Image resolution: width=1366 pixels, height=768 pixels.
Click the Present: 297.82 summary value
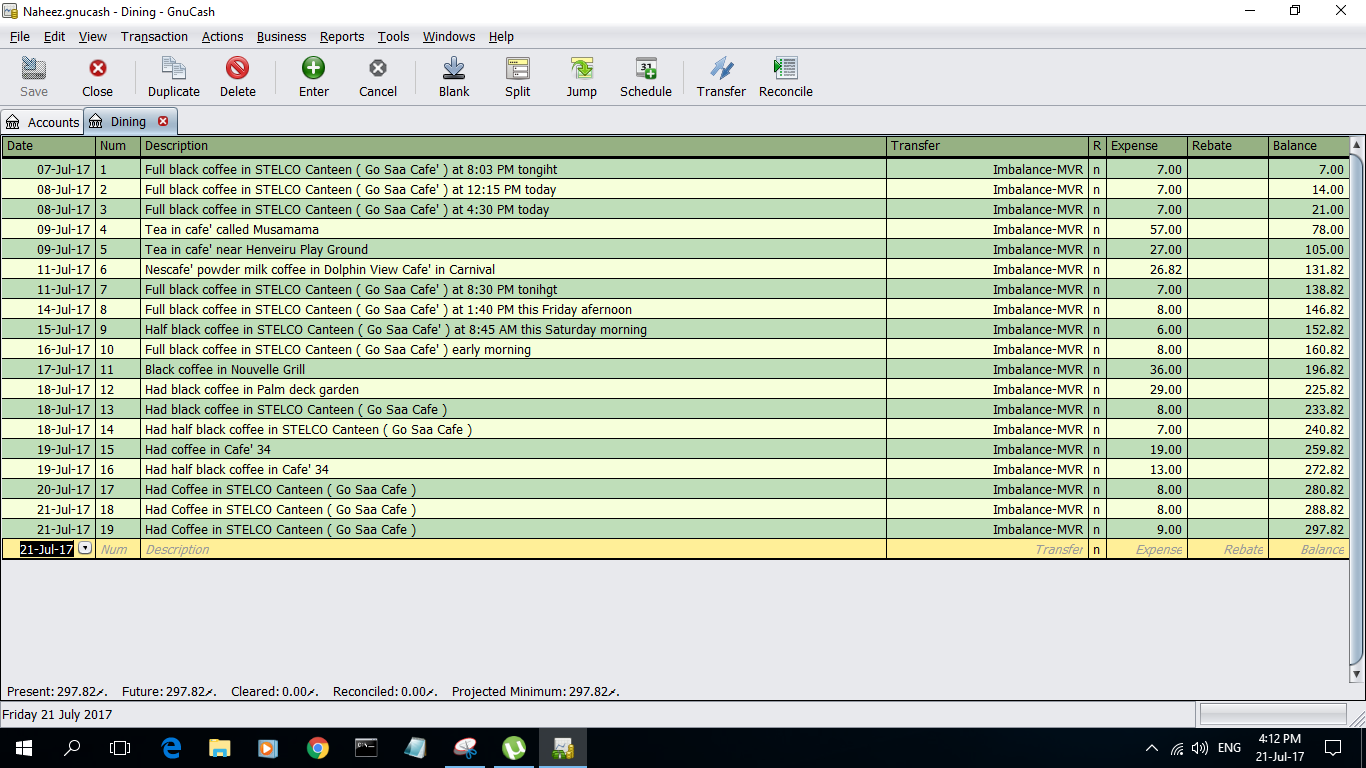coord(56,691)
